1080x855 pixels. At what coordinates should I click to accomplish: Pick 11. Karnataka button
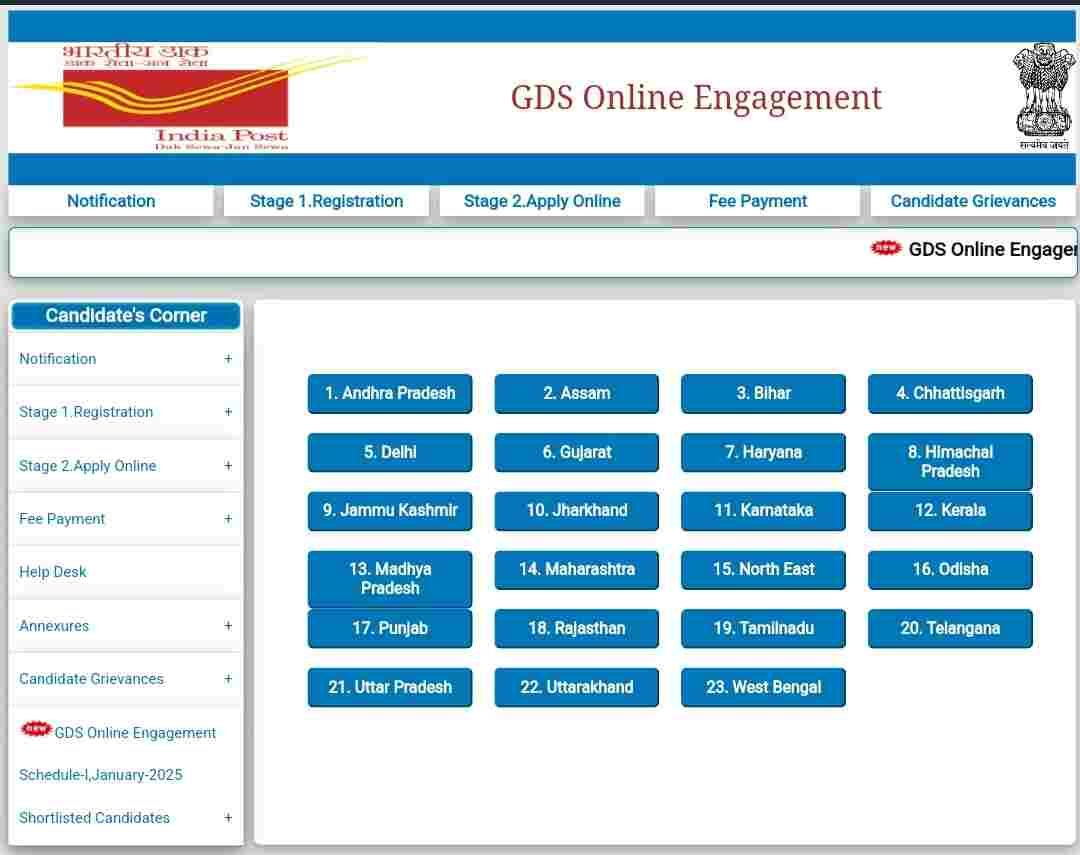tap(763, 511)
